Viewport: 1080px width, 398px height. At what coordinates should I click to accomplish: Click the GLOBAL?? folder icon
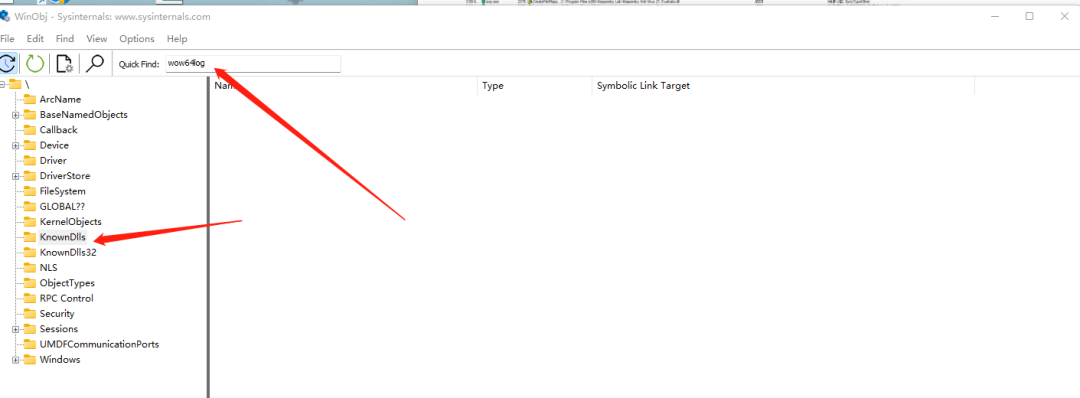pos(30,206)
